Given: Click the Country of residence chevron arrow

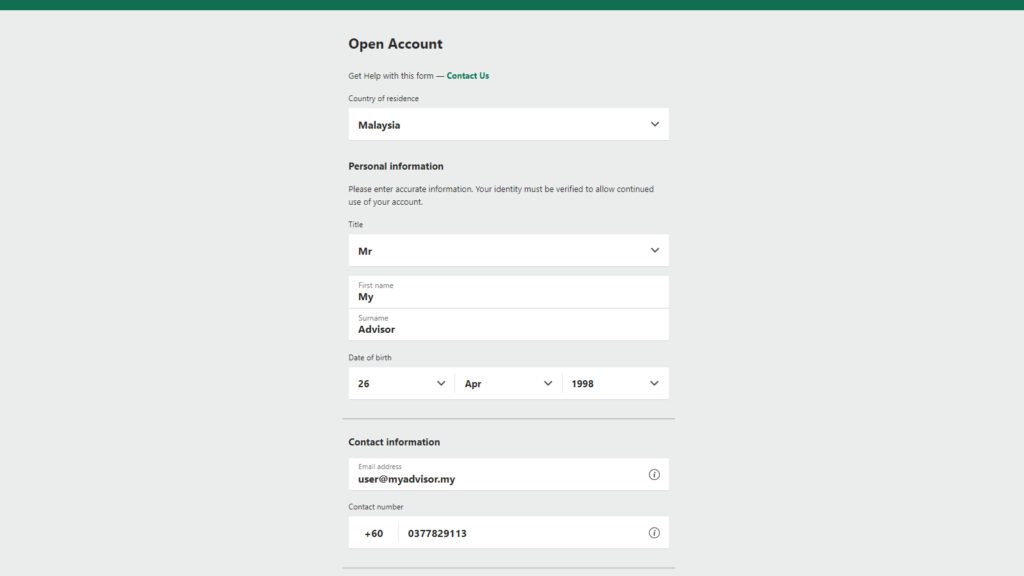Looking at the screenshot, I should 654,124.
